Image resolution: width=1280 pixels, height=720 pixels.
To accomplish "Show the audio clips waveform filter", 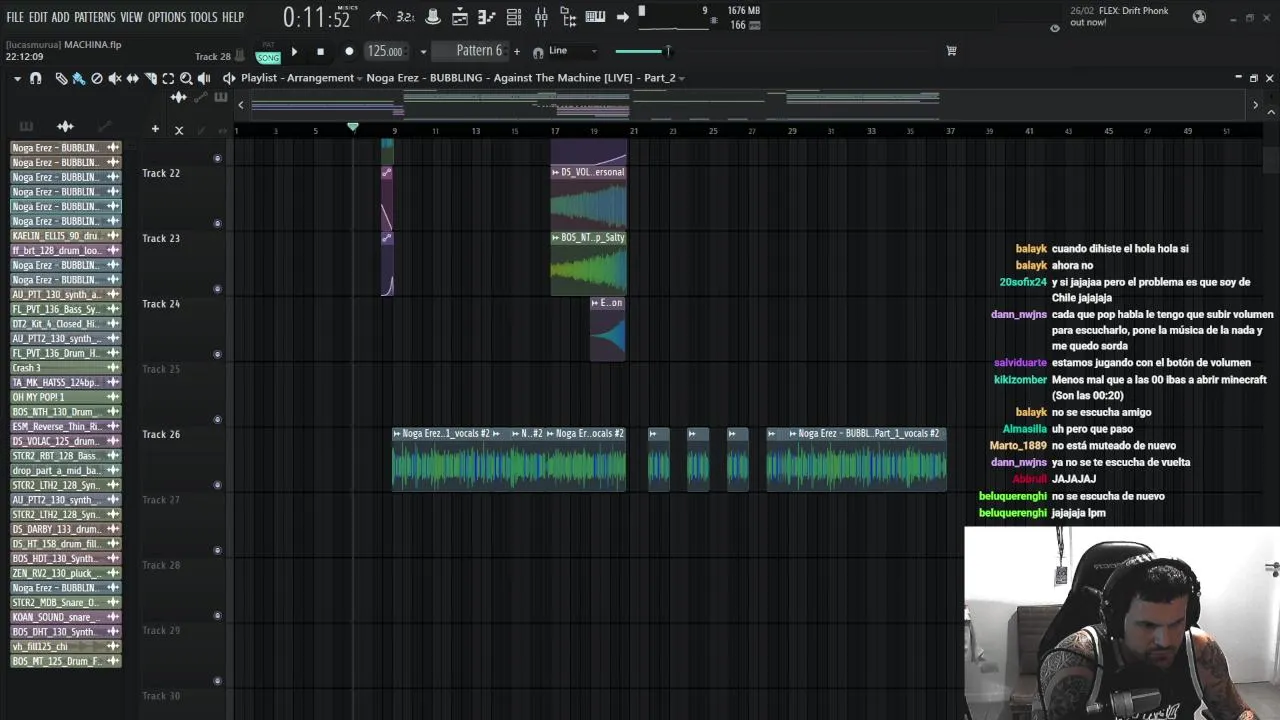I will tap(65, 127).
